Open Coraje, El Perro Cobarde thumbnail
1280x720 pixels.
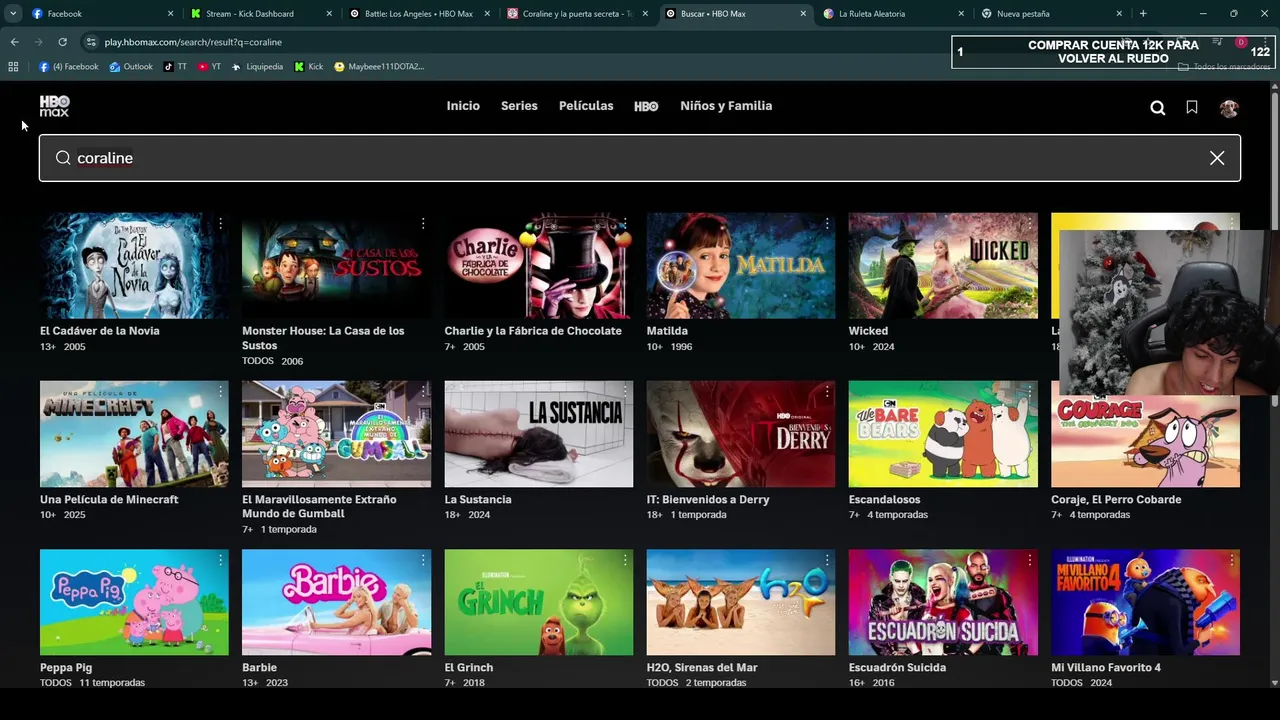tap(1145, 434)
